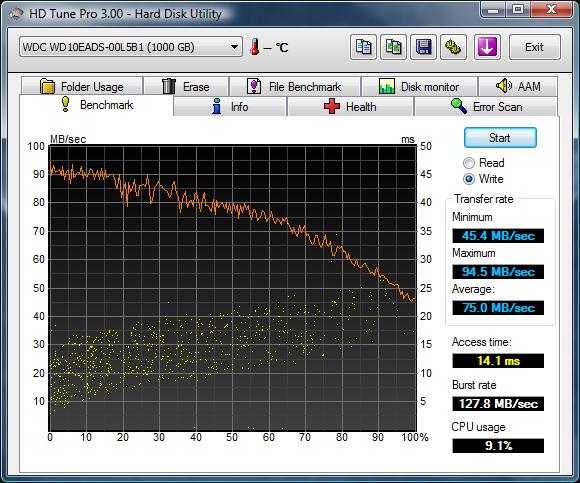Click the Start benchmark button
Viewport: 580px width, 483px height.
point(500,138)
